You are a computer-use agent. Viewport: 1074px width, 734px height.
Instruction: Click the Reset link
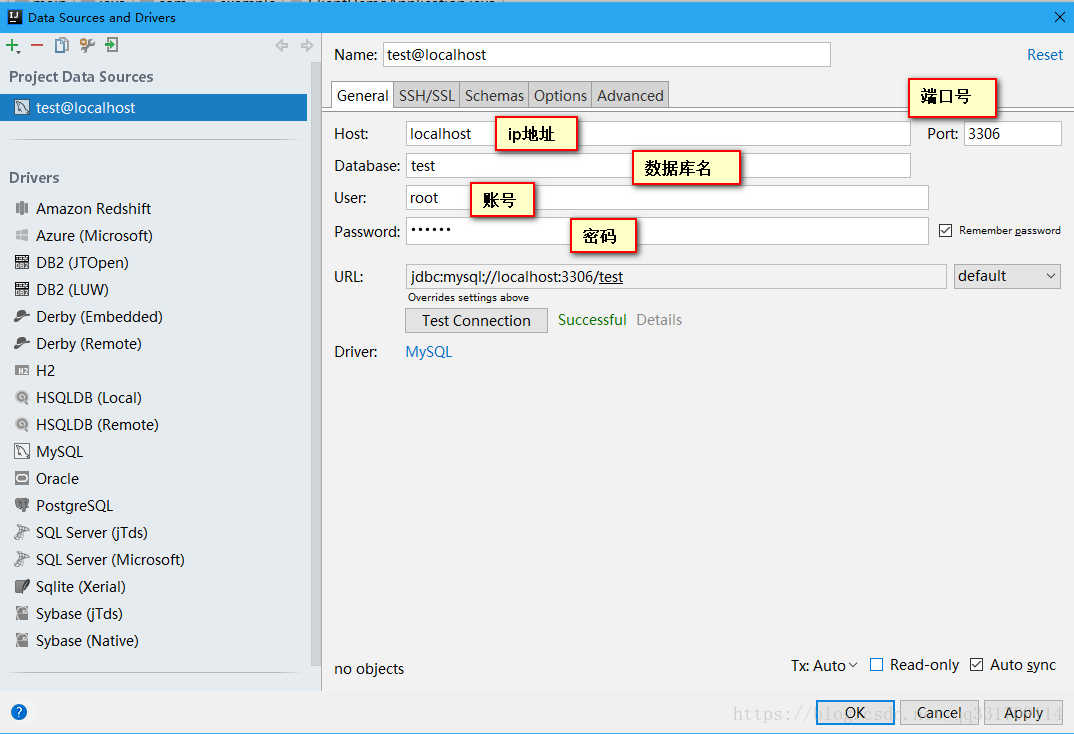1045,55
